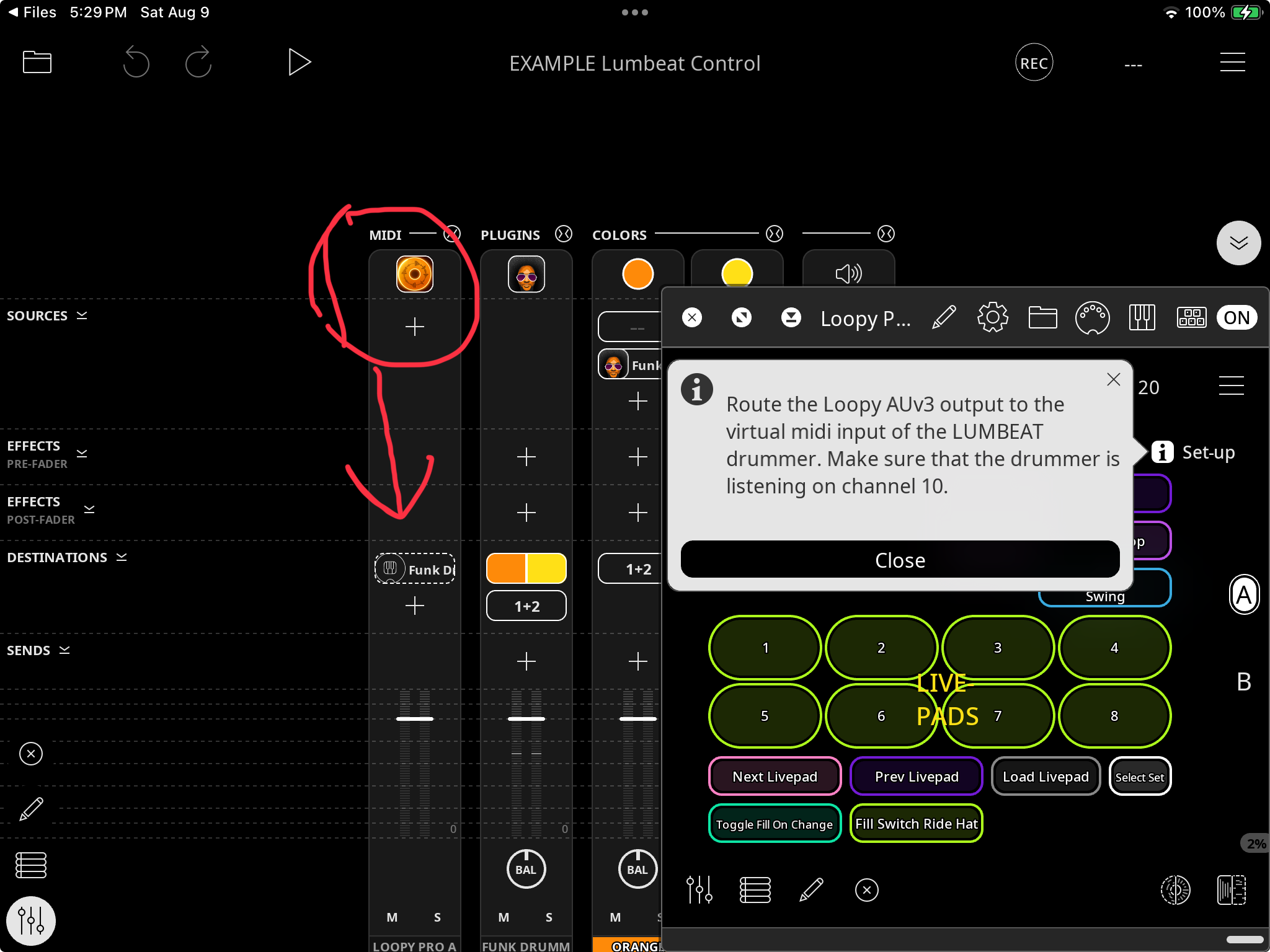Image resolution: width=1270 pixels, height=952 pixels.
Task: Toggle the REC record button
Action: pos(1034,63)
